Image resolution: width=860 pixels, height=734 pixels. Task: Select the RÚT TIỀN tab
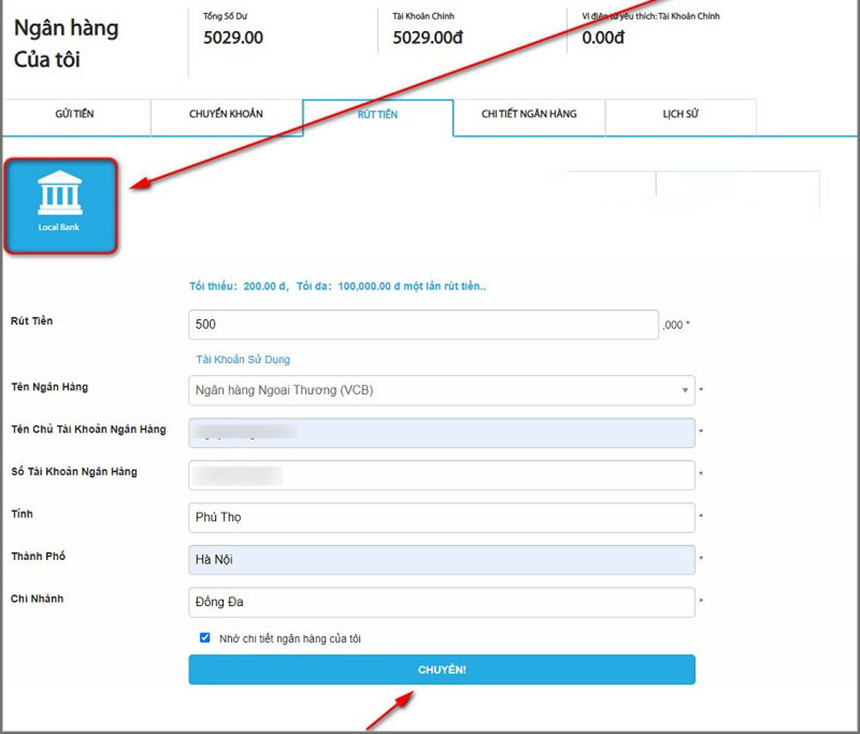pyautogui.click(x=377, y=116)
